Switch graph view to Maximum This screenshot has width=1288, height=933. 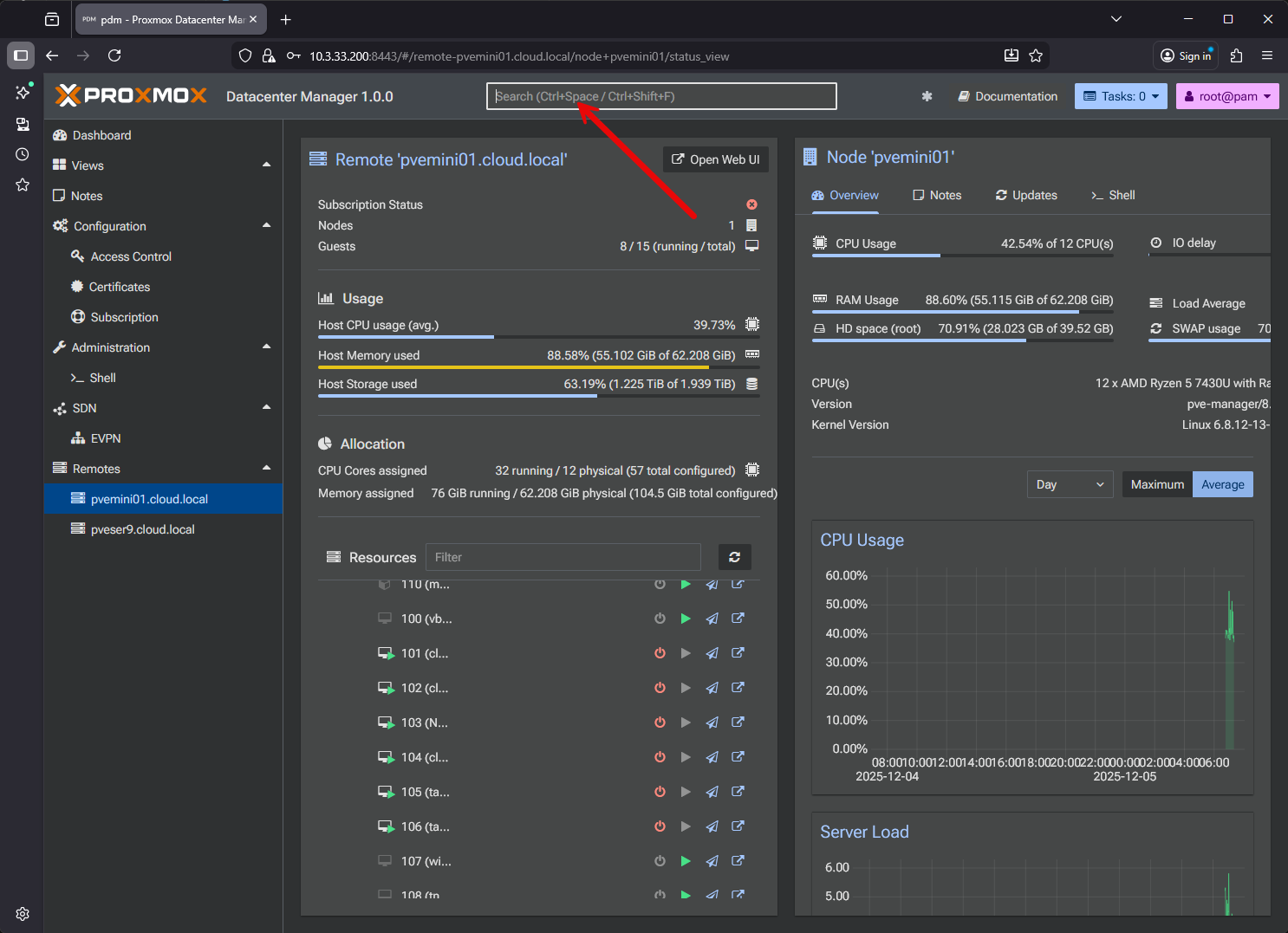point(1156,484)
